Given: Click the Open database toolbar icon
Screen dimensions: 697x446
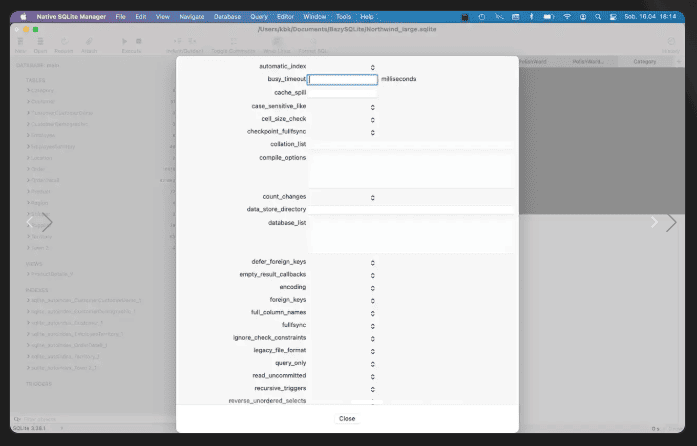Looking at the screenshot, I should click(x=40, y=41).
